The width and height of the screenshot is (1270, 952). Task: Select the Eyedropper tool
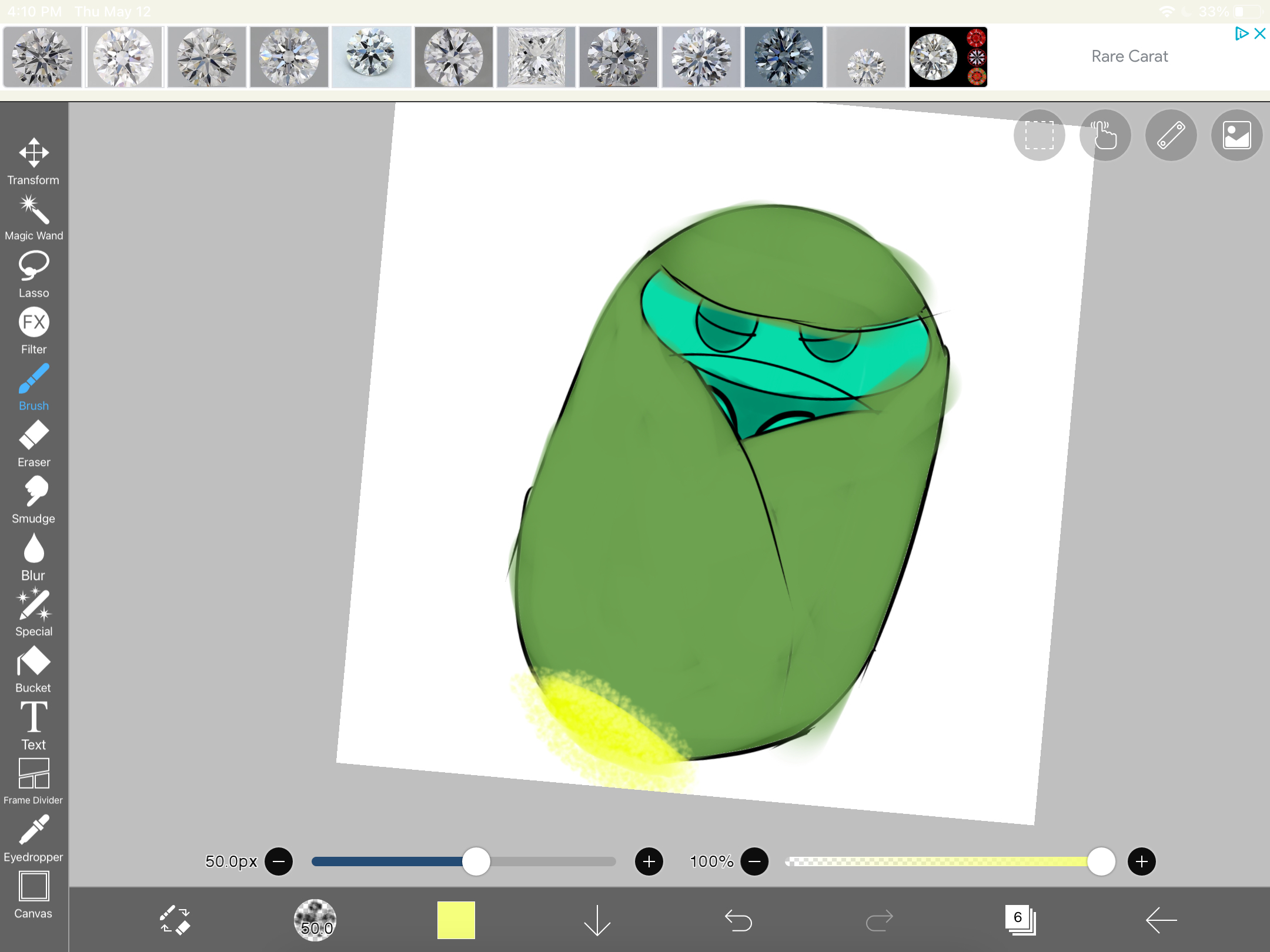[34, 839]
